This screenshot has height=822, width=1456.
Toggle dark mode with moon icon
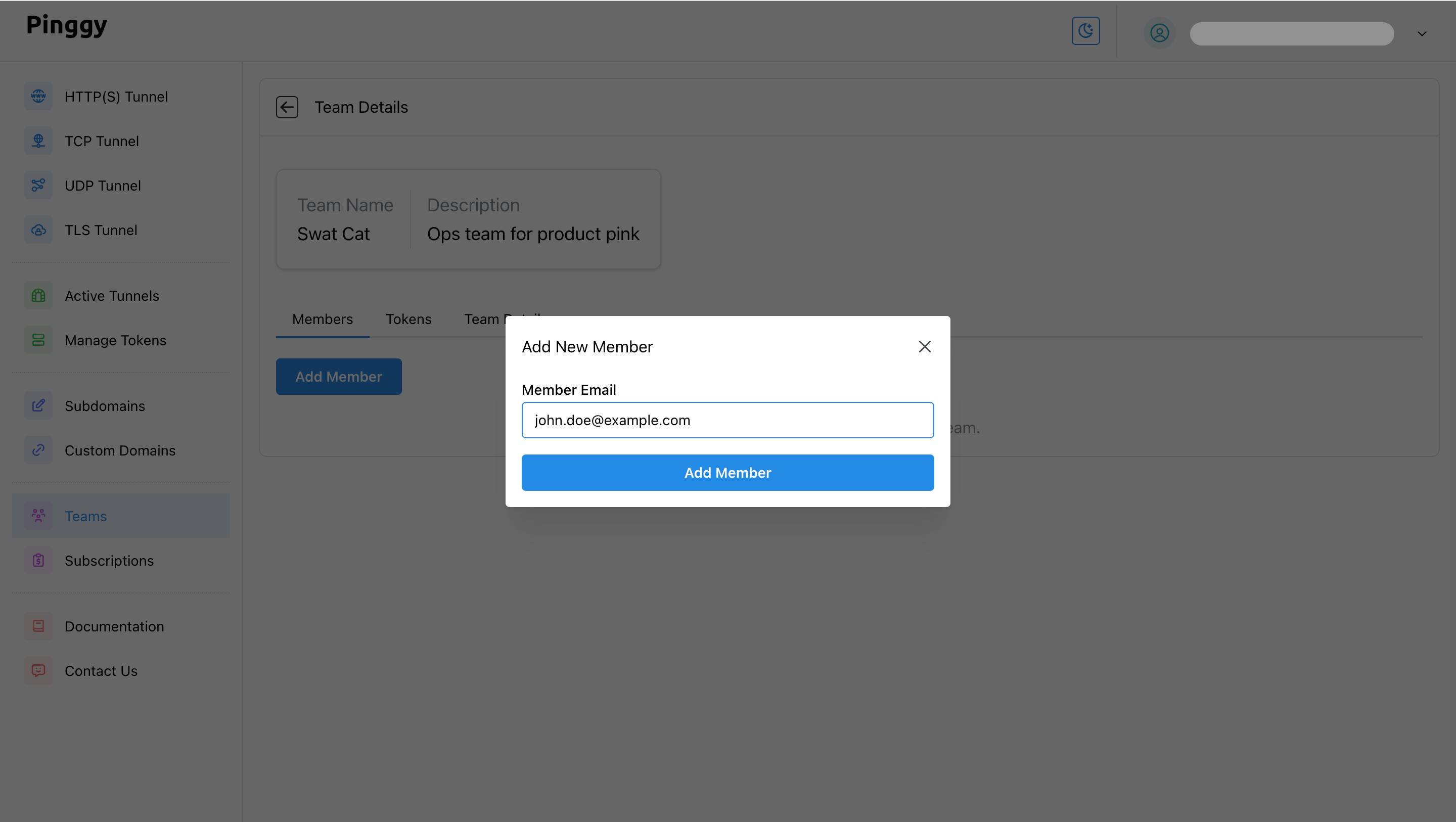pyautogui.click(x=1086, y=30)
